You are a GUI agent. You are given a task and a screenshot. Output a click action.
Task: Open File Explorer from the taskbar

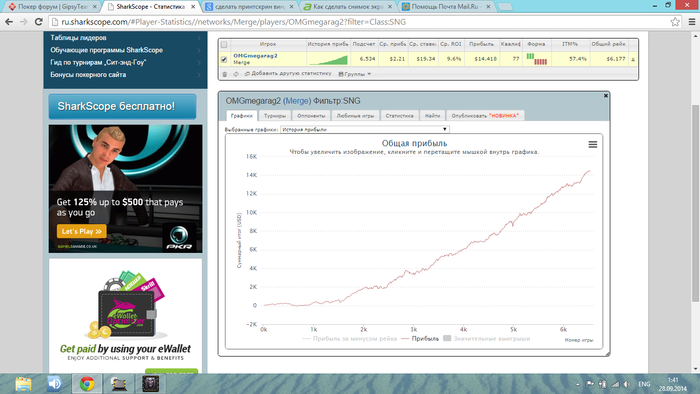23,384
